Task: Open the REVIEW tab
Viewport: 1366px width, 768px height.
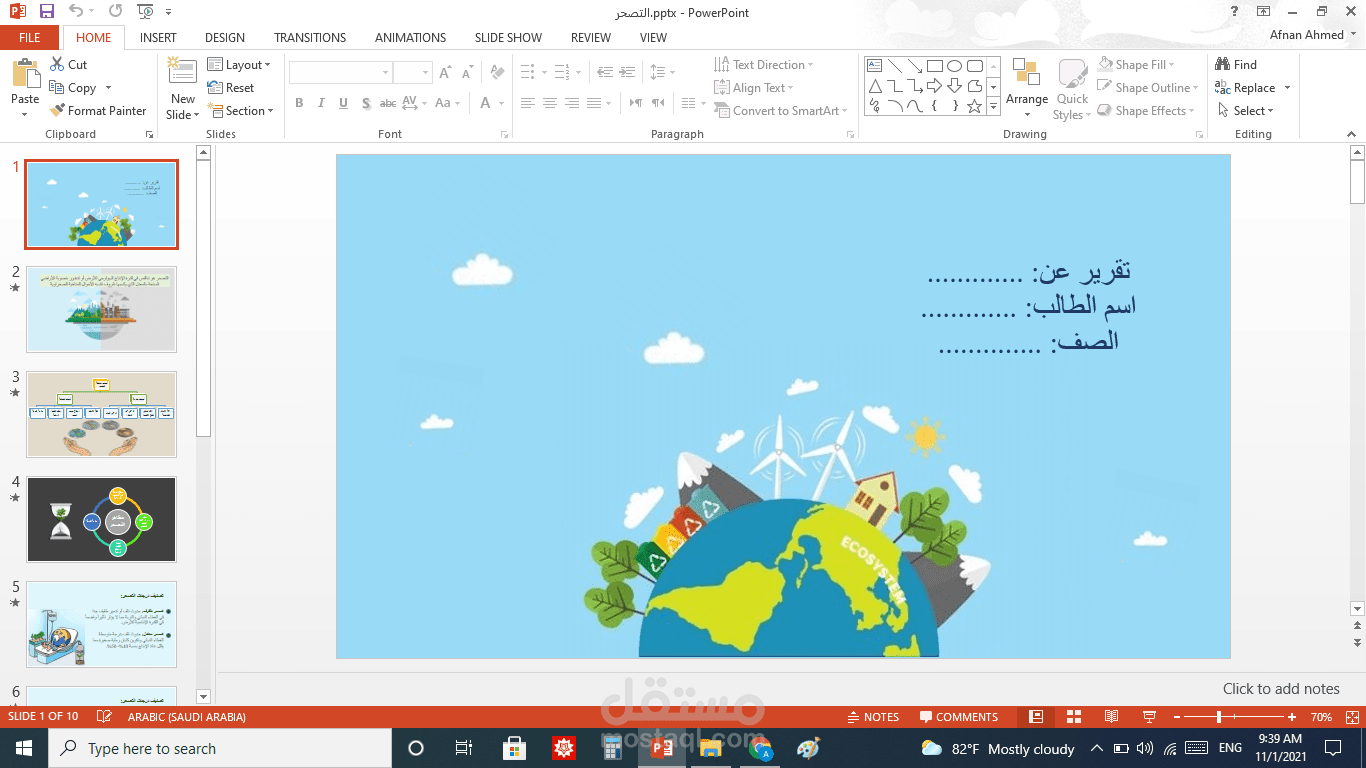Action: (x=591, y=37)
